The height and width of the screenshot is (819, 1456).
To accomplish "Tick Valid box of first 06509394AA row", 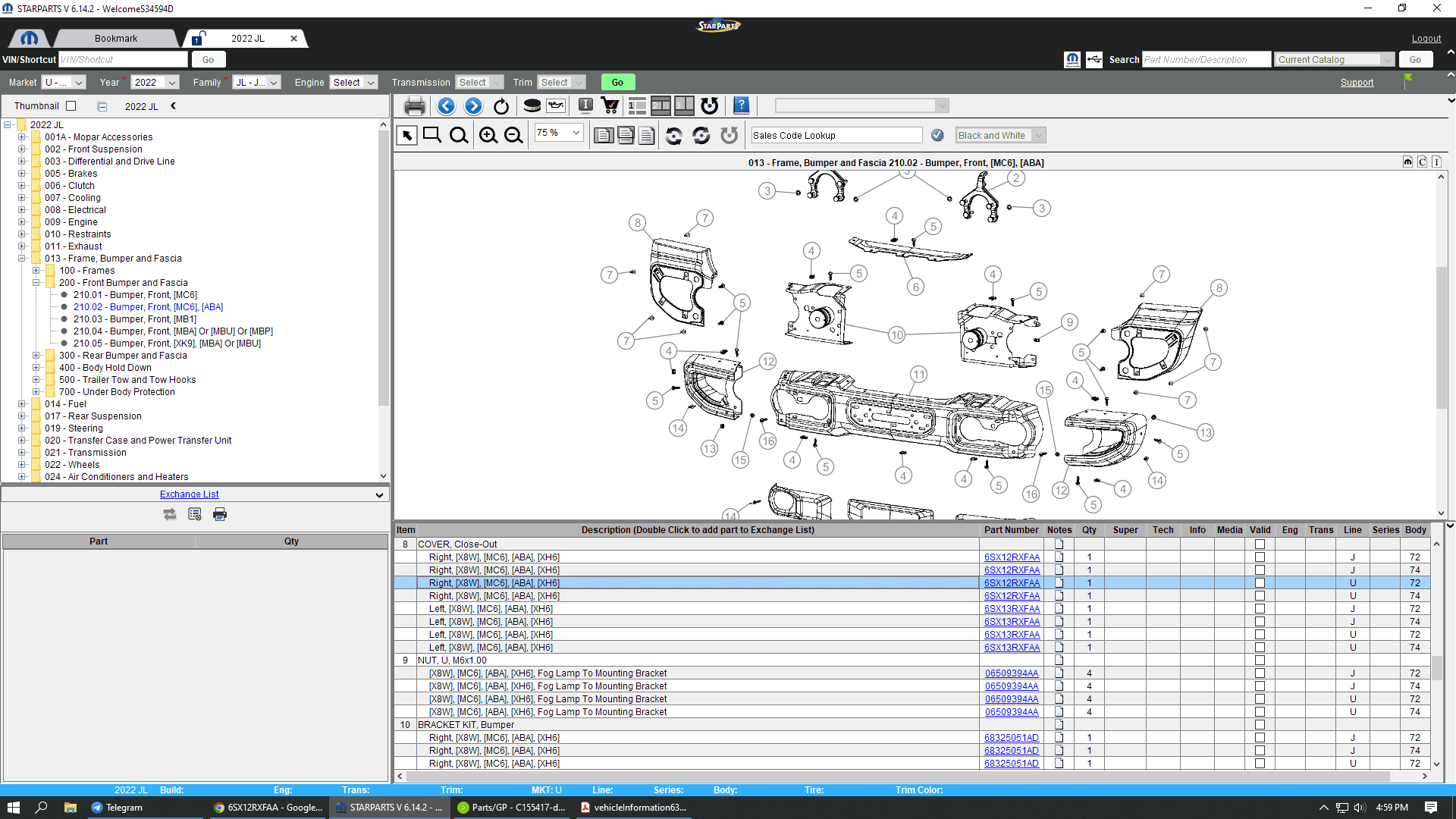I will tap(1260, 673).
